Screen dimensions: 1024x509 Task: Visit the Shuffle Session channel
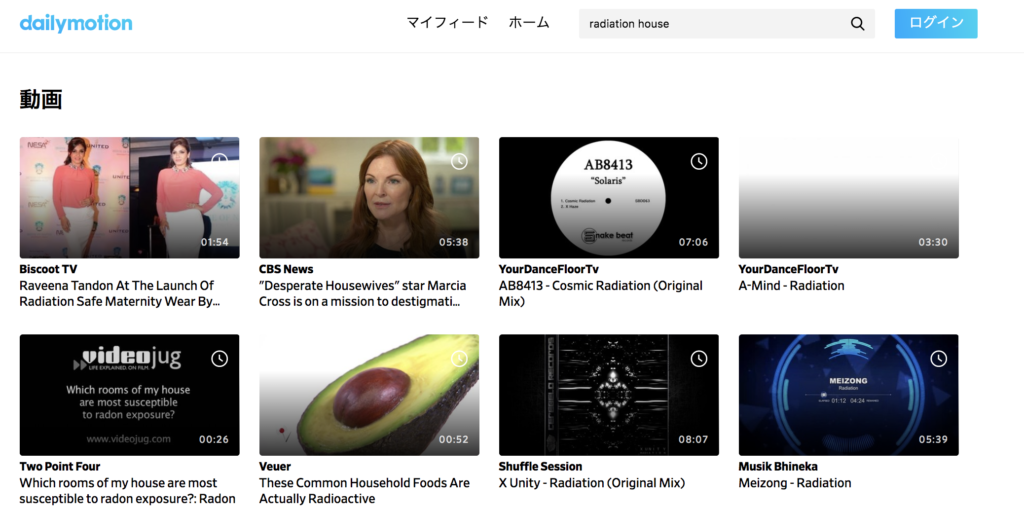(541, 467)
